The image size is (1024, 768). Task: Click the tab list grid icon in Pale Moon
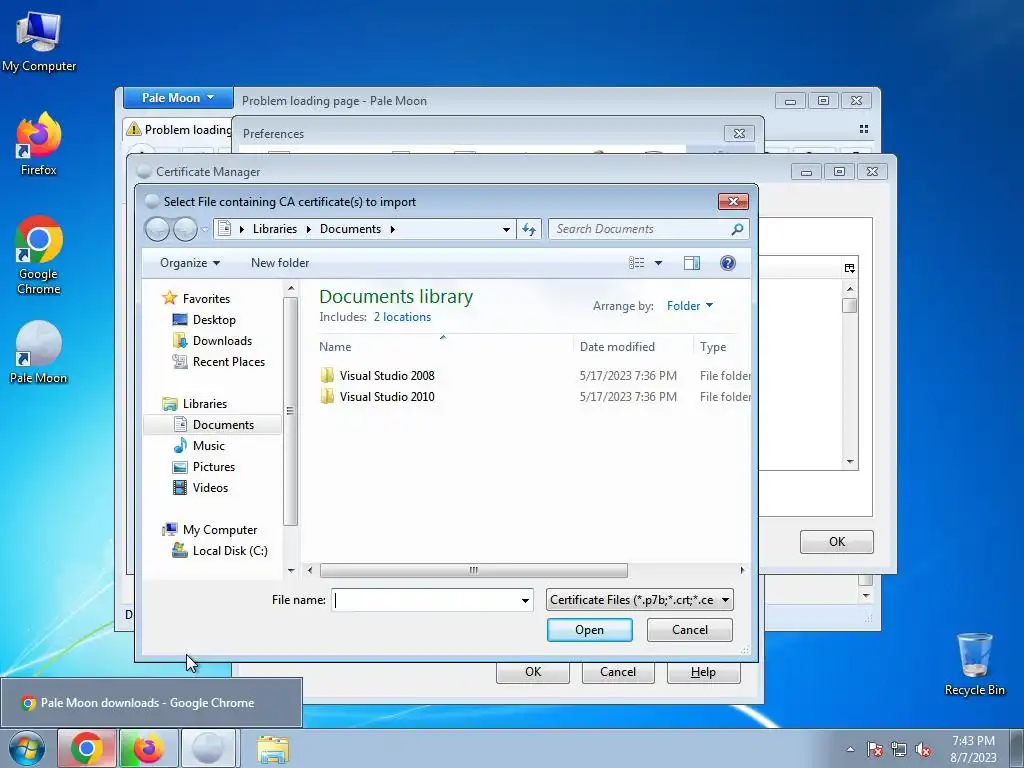pyautogui.click(x=863, y=129)
